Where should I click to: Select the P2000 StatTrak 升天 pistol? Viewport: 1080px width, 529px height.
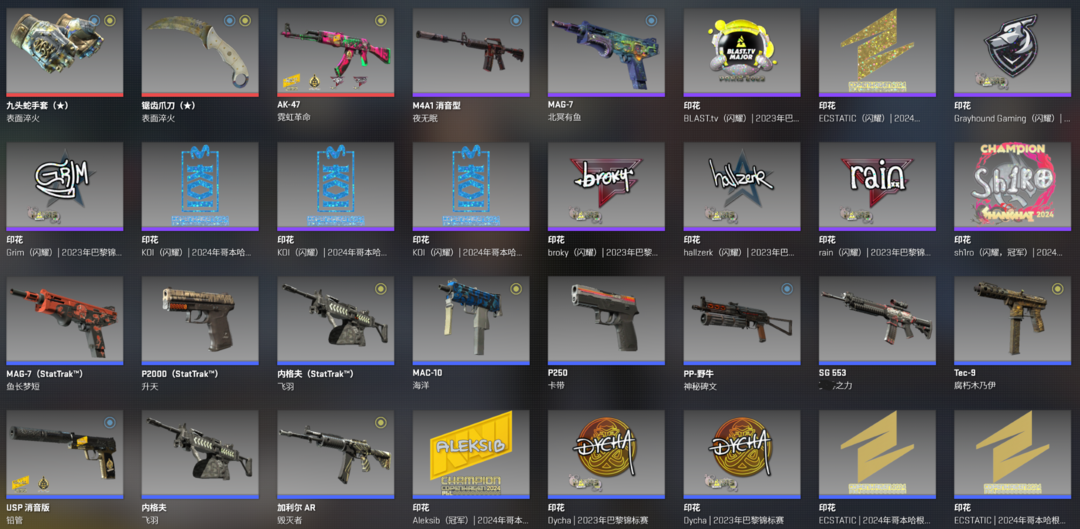coord(200,321)
